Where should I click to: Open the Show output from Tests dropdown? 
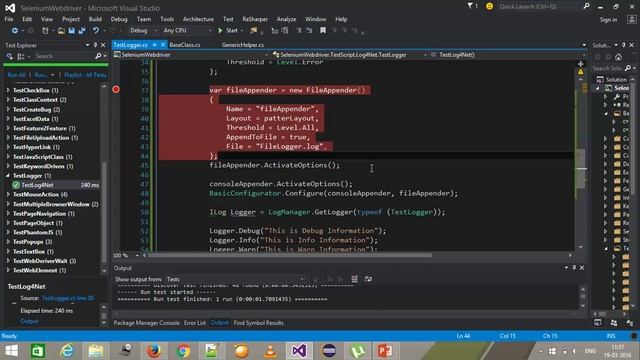(235, 279)
